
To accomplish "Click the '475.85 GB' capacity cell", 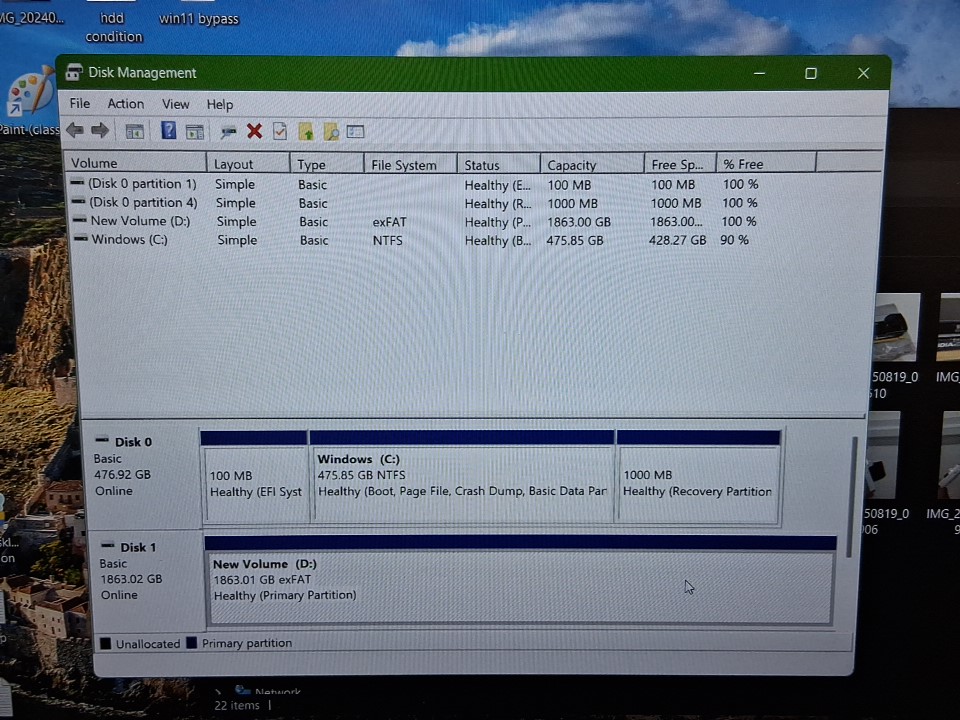I will pyautogui.click(x=575, y=241).
